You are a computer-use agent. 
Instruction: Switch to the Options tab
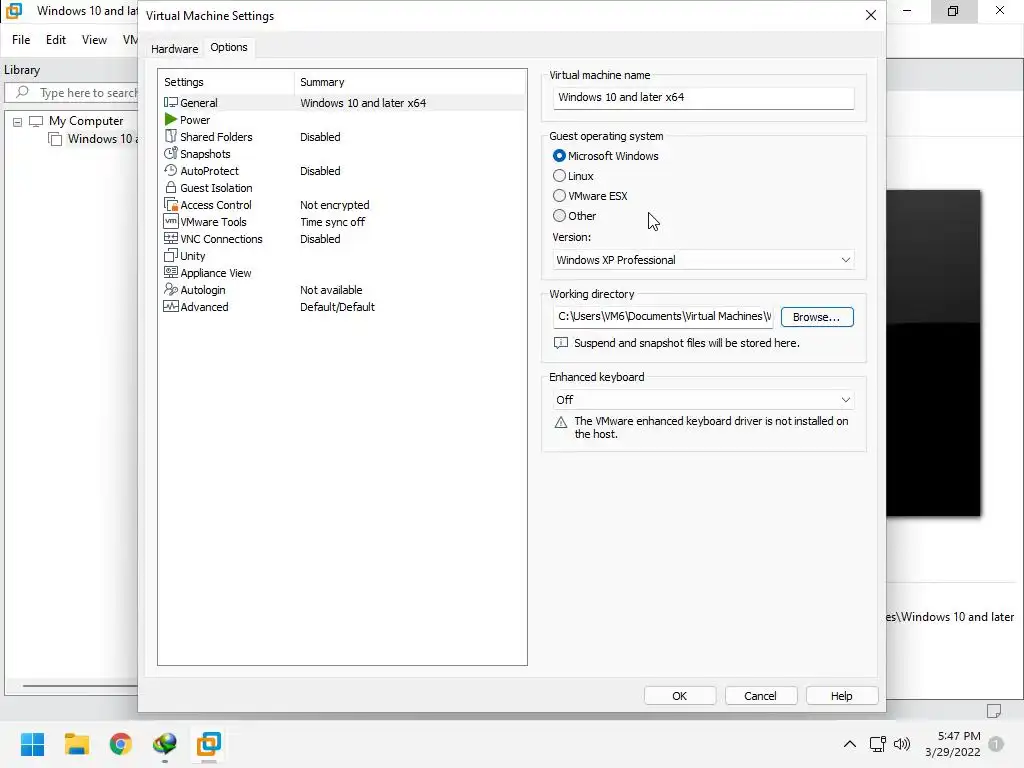pyautogui.click(x=229, y=47)
